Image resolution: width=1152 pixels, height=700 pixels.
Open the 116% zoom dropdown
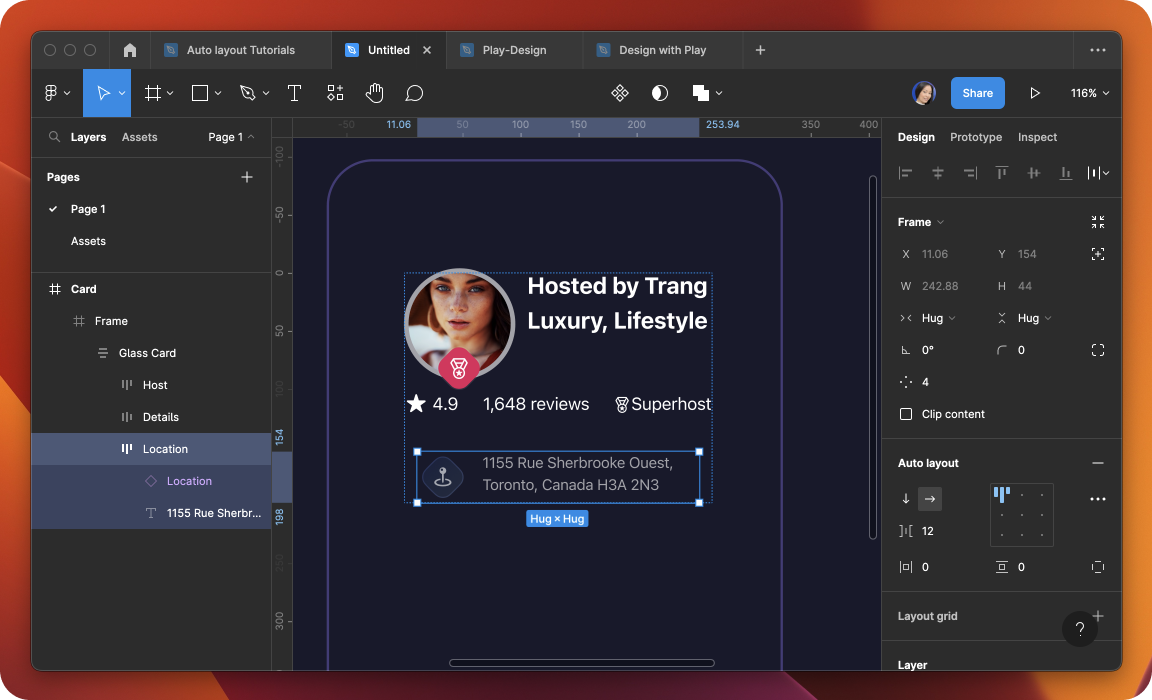tap(1090, 93)
